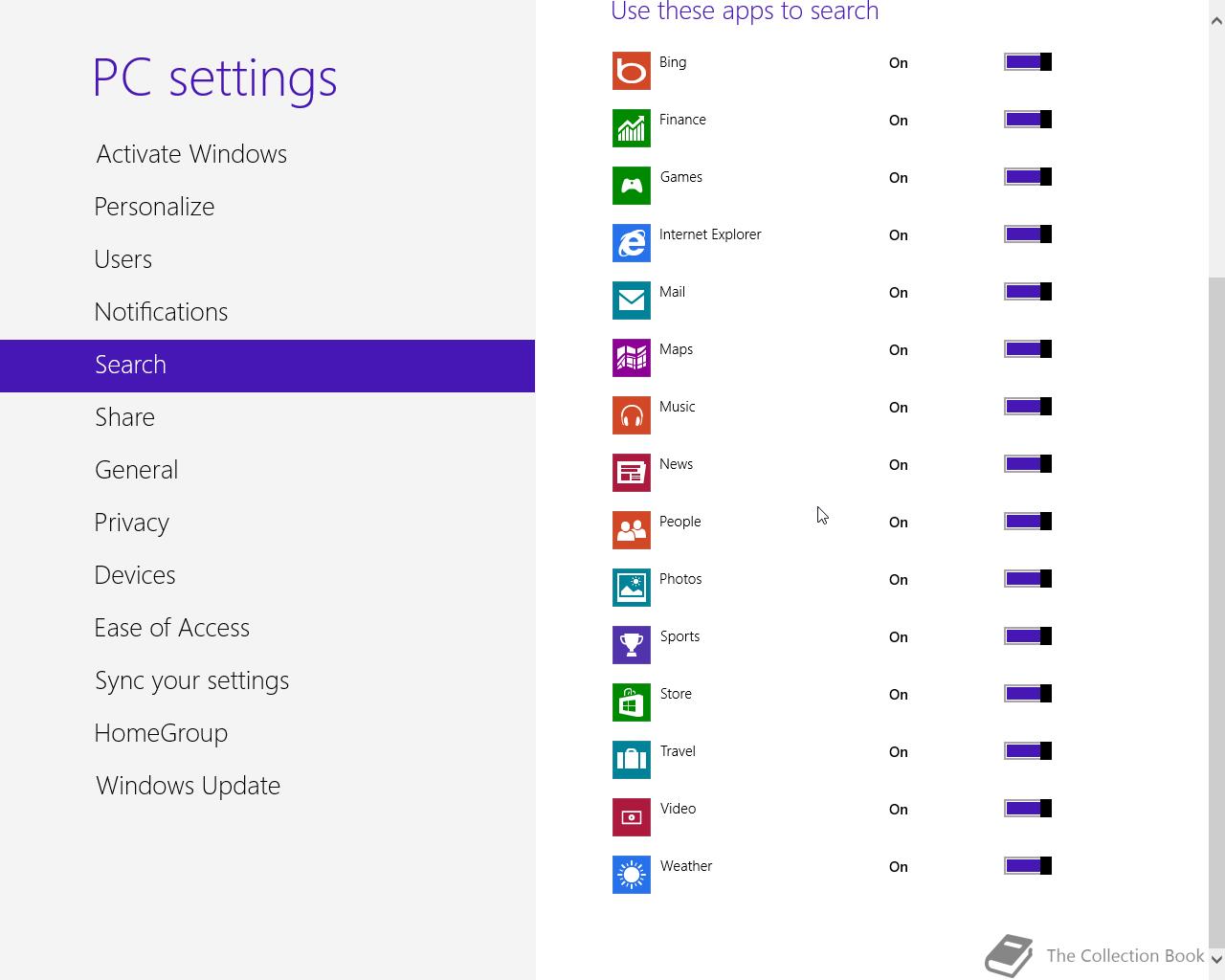Viewport: 1225px width, 980px height.
Task: Disable Games search switch
Action: (1028, 177)
